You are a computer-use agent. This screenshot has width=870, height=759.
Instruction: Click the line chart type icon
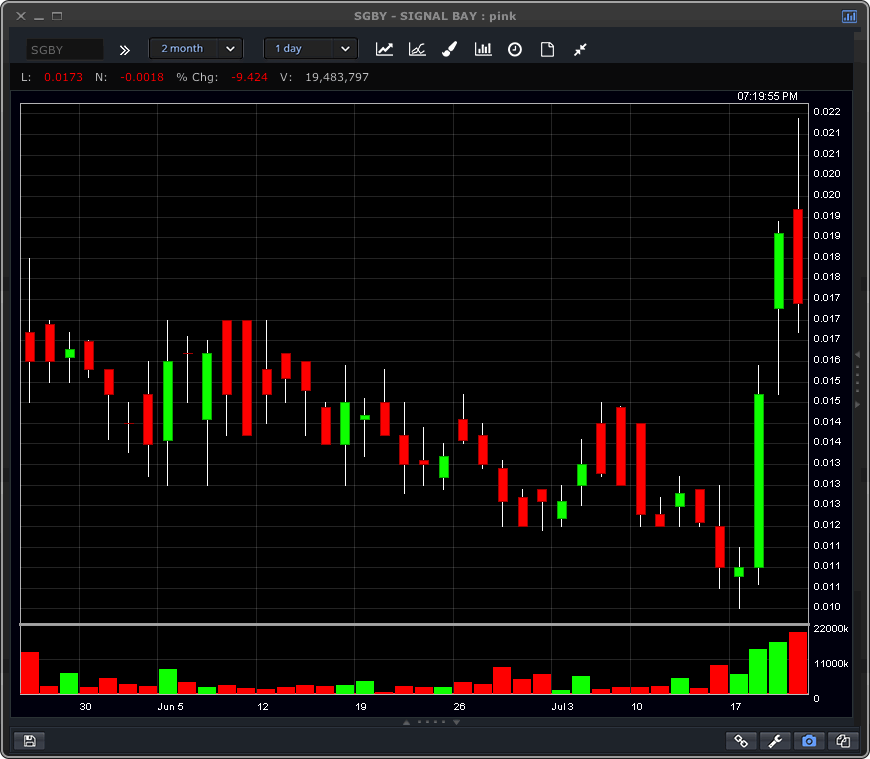384,49
